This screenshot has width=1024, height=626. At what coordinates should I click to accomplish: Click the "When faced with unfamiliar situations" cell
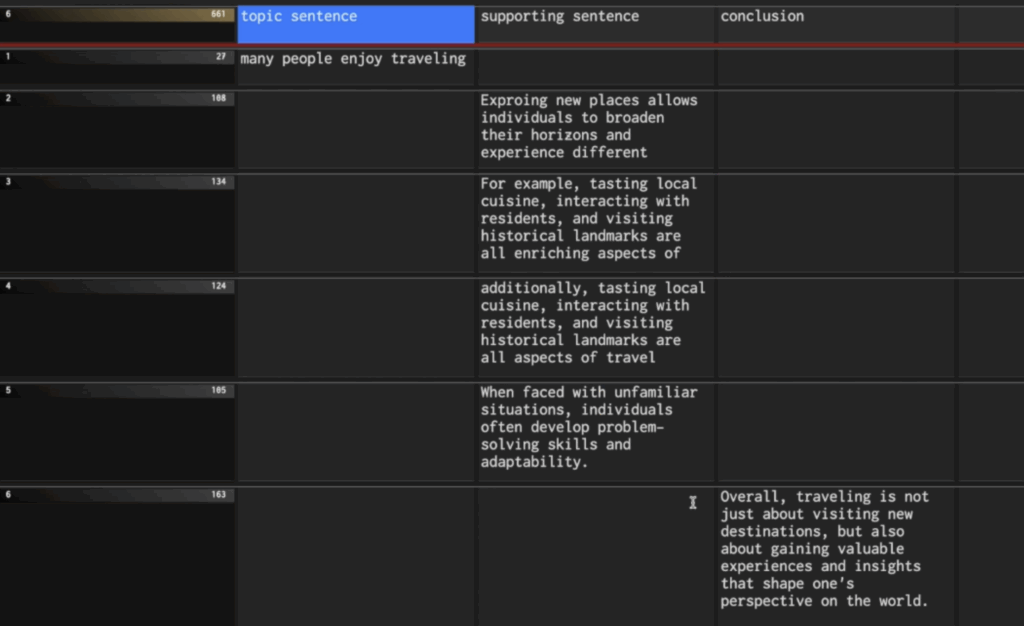coord(596,428)
